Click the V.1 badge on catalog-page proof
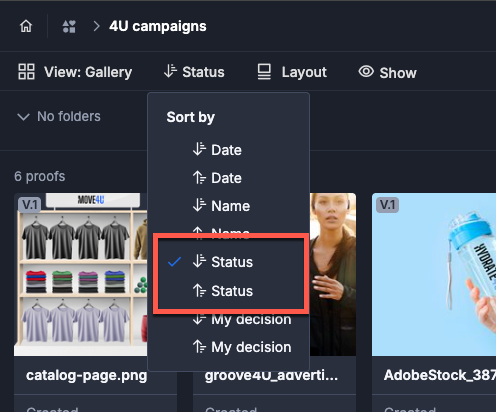Screen dimensions: 496x412 (x=30, y=205)
